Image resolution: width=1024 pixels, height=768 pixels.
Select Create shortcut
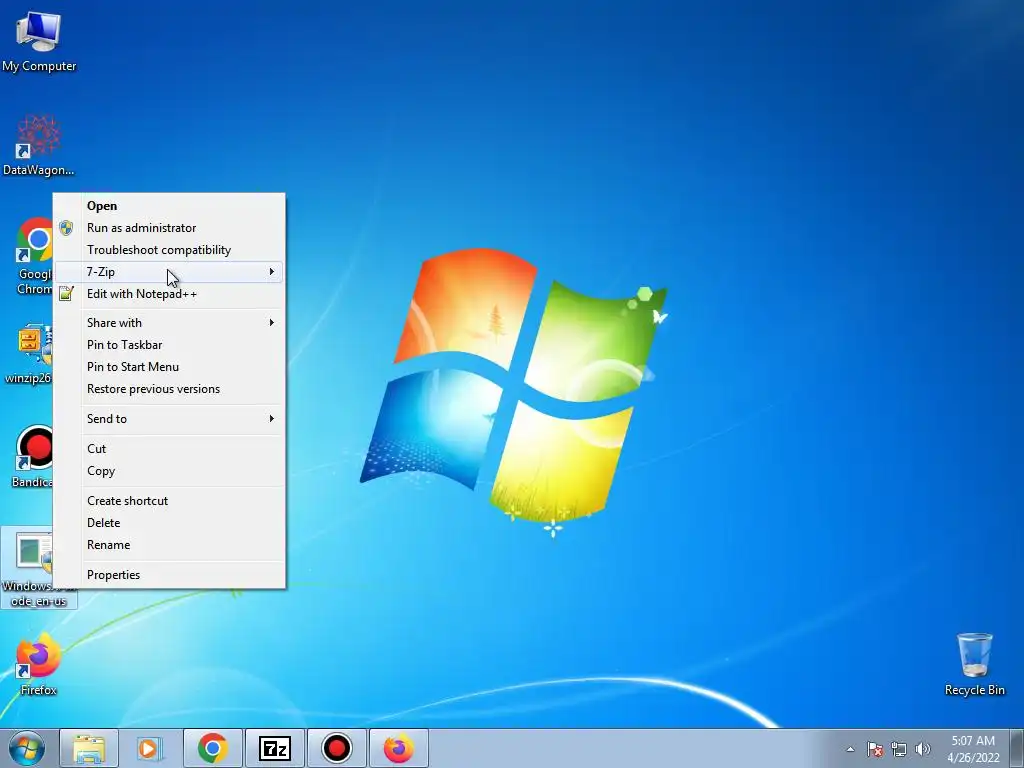168,501
